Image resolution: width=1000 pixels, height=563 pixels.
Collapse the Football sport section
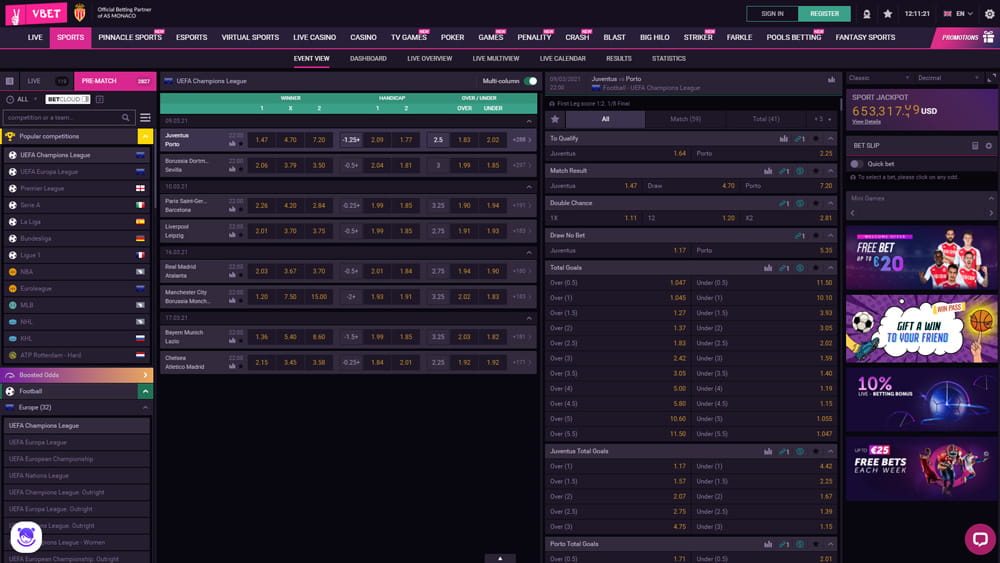[145, 391]
